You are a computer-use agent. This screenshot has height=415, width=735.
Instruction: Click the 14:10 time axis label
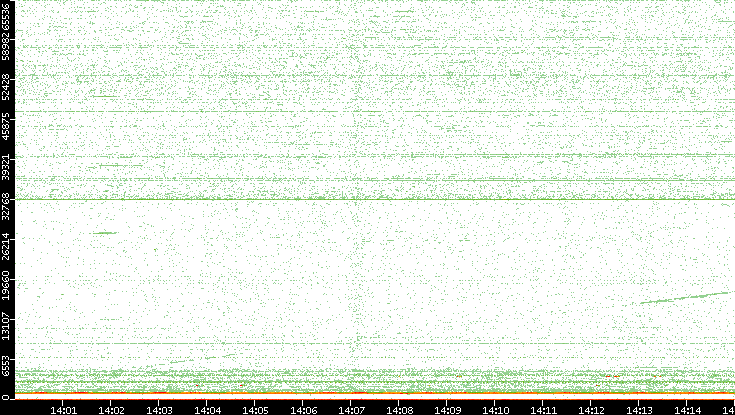coord(495,410)
